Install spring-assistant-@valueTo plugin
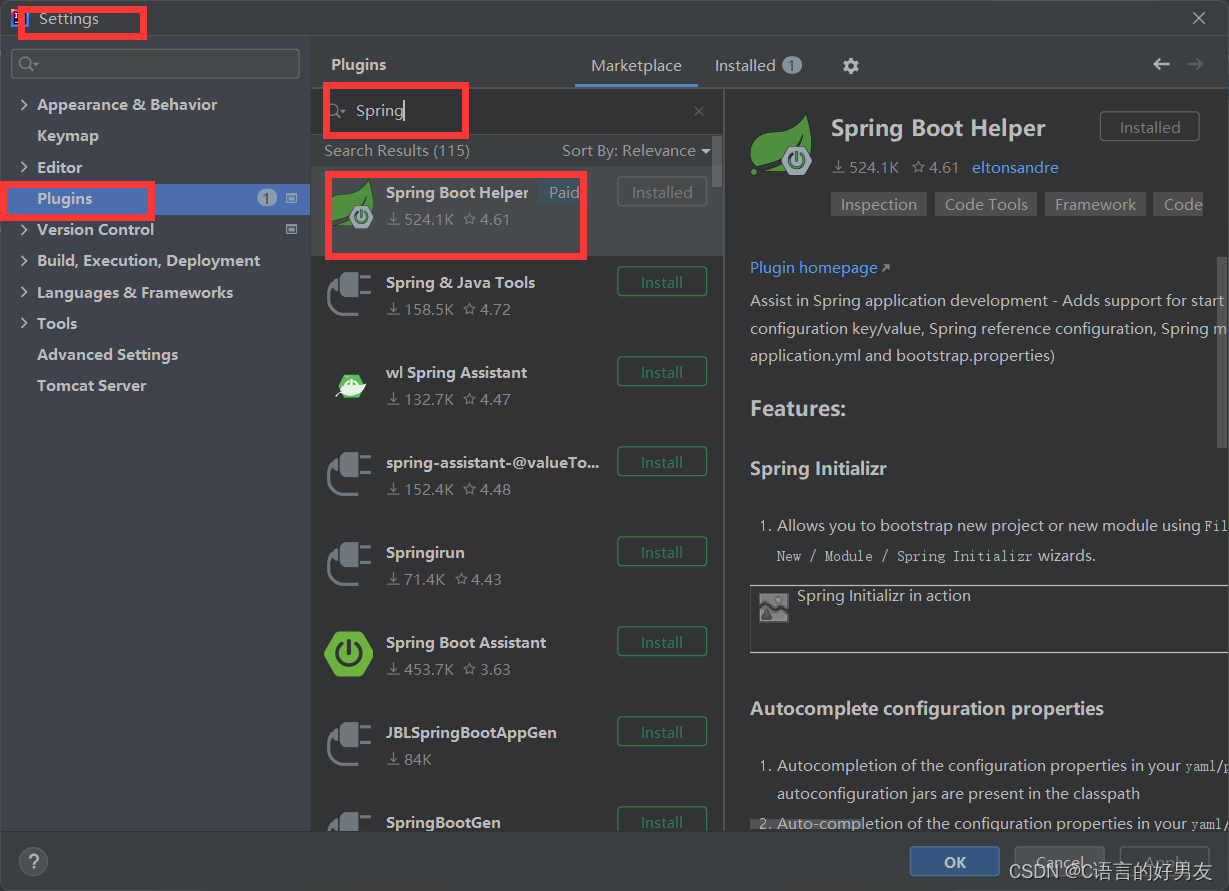Viewport: 1229px width, 891px height. (662, 462)
